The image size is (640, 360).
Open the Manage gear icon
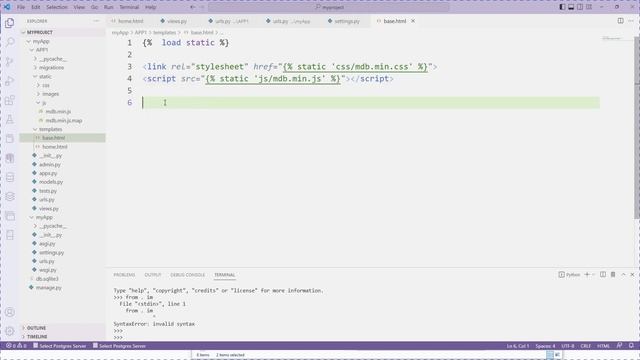[10, 331]
